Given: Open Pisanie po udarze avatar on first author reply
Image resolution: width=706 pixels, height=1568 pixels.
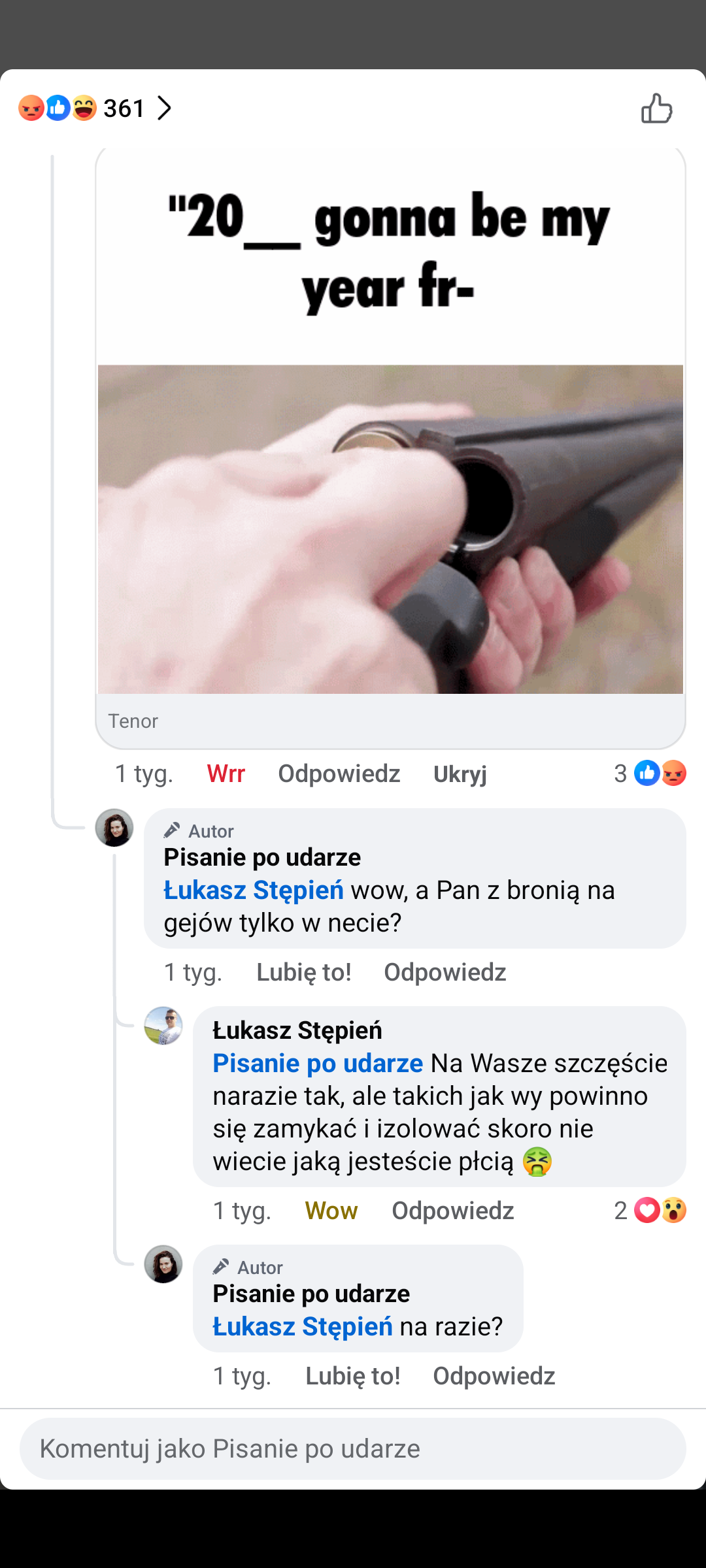Looking at the screenshot, I should [x=114, y=828].
